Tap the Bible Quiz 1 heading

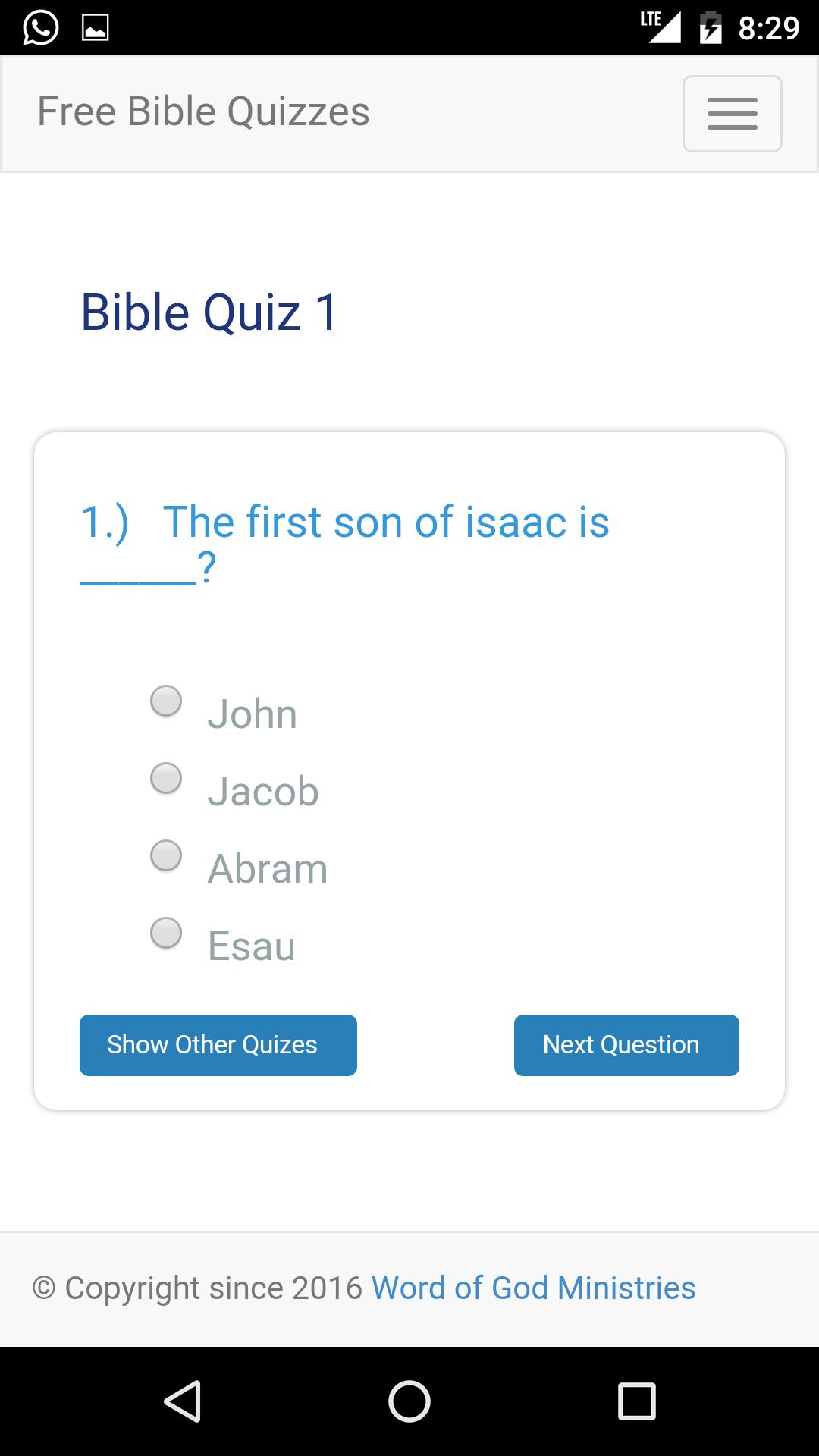209,312
